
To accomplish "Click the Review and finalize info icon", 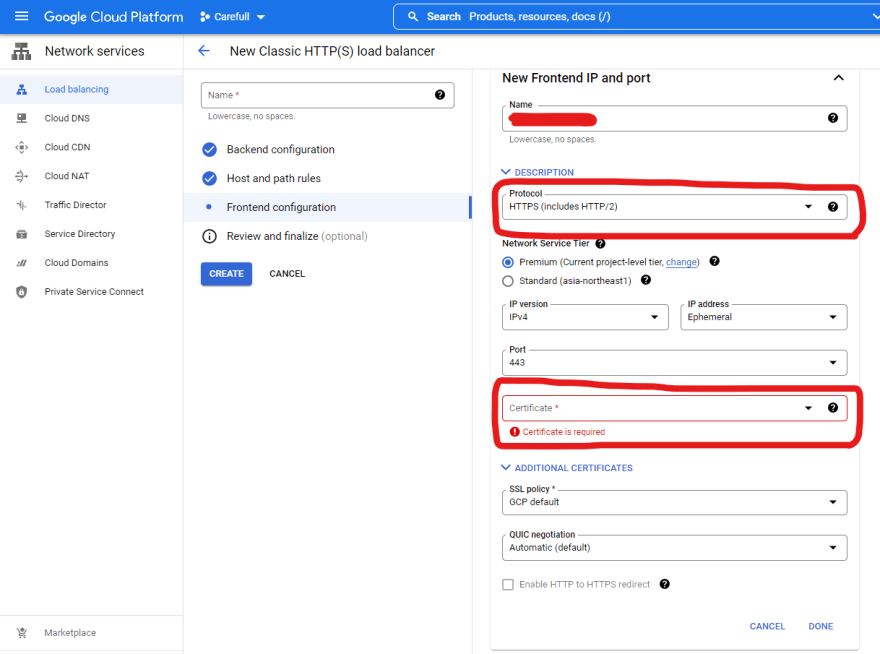I will [x=209, y=236].
